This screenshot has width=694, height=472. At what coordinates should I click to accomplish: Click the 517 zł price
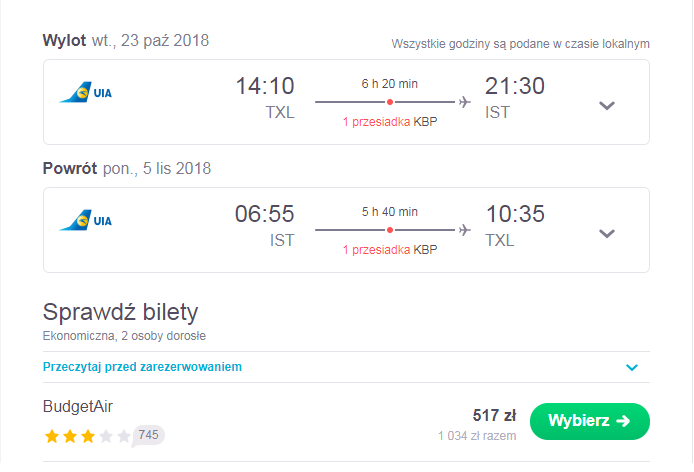tap(494, 415)
